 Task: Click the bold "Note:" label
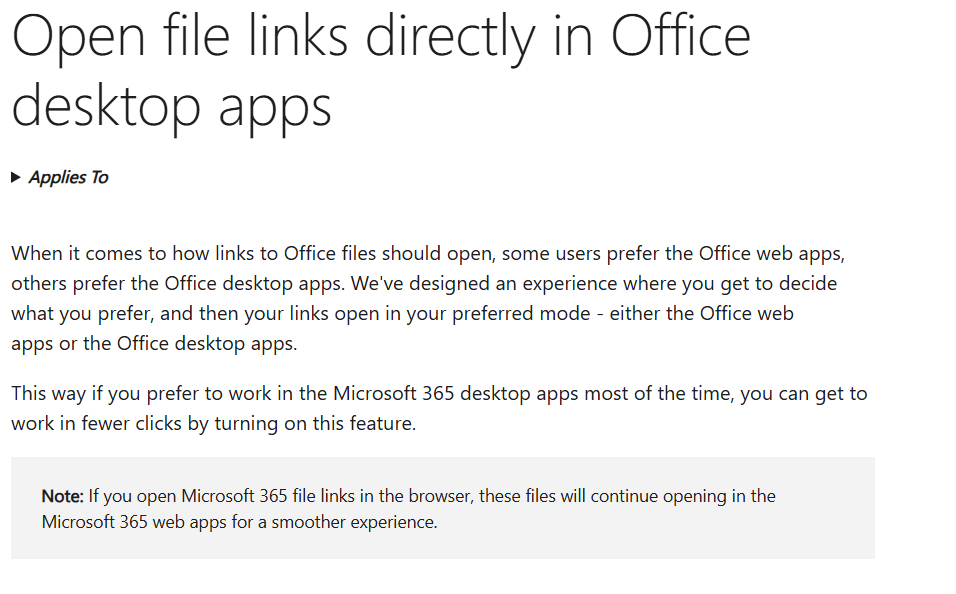click(62, 496)
